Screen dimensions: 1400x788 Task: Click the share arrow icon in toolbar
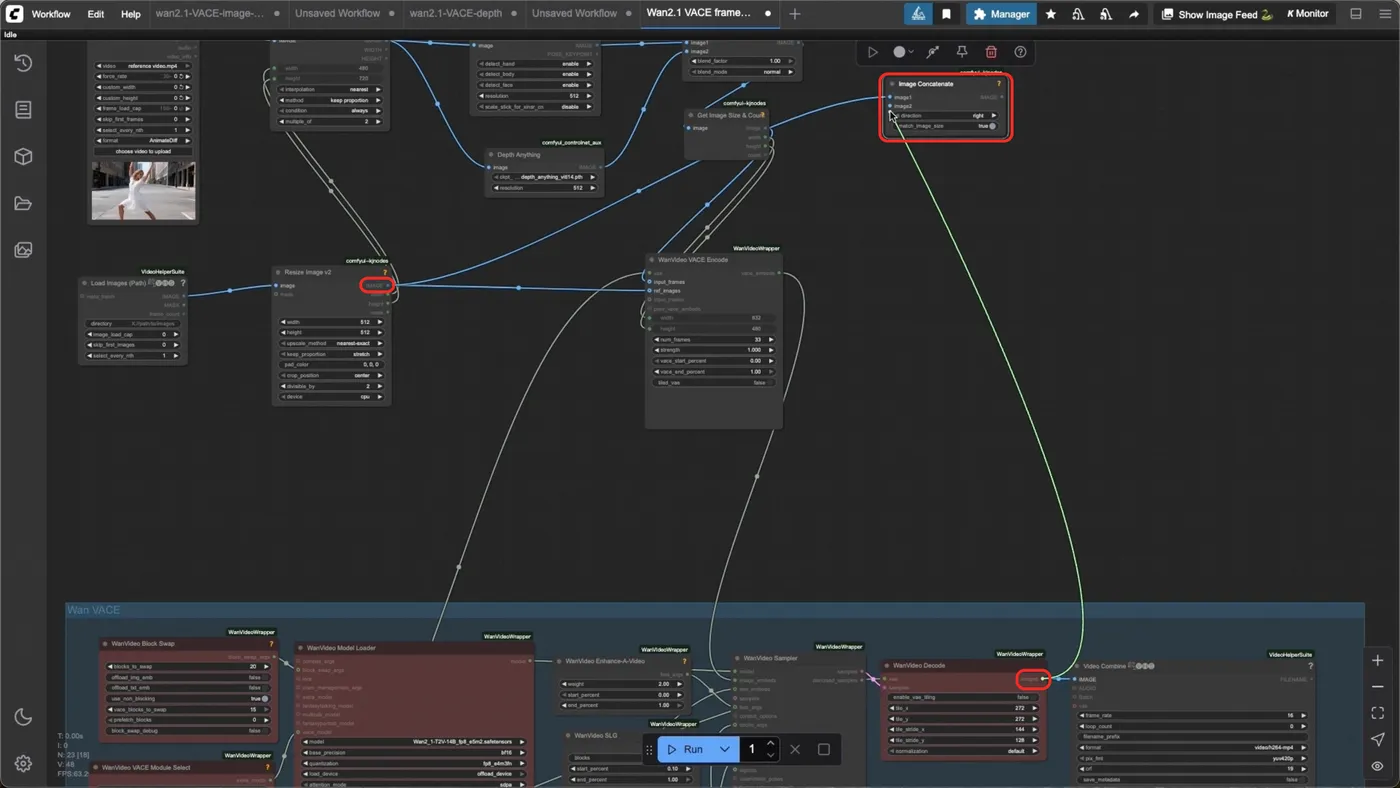[1134, 14]
